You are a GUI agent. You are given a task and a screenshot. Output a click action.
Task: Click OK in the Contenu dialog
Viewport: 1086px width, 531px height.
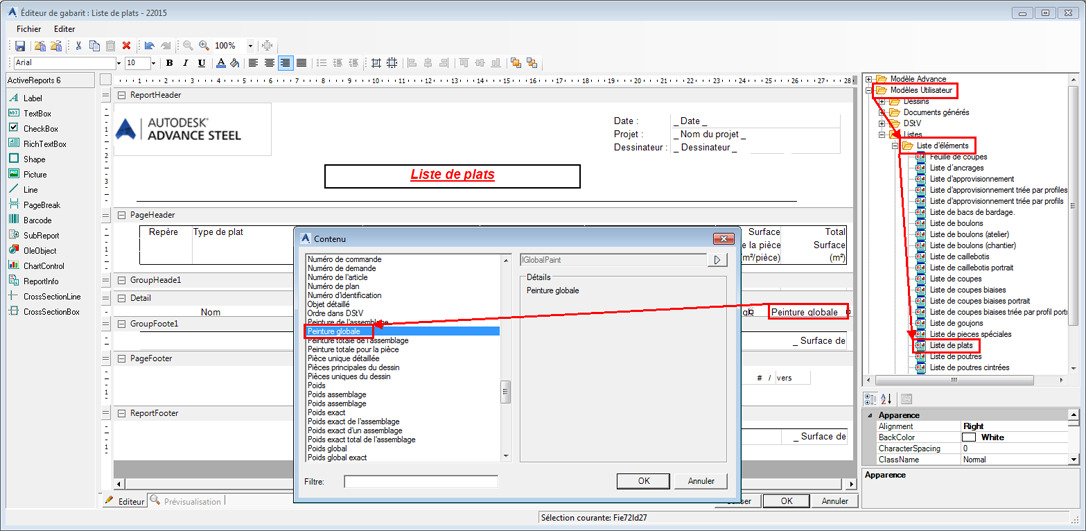click(x=643, y=480)
